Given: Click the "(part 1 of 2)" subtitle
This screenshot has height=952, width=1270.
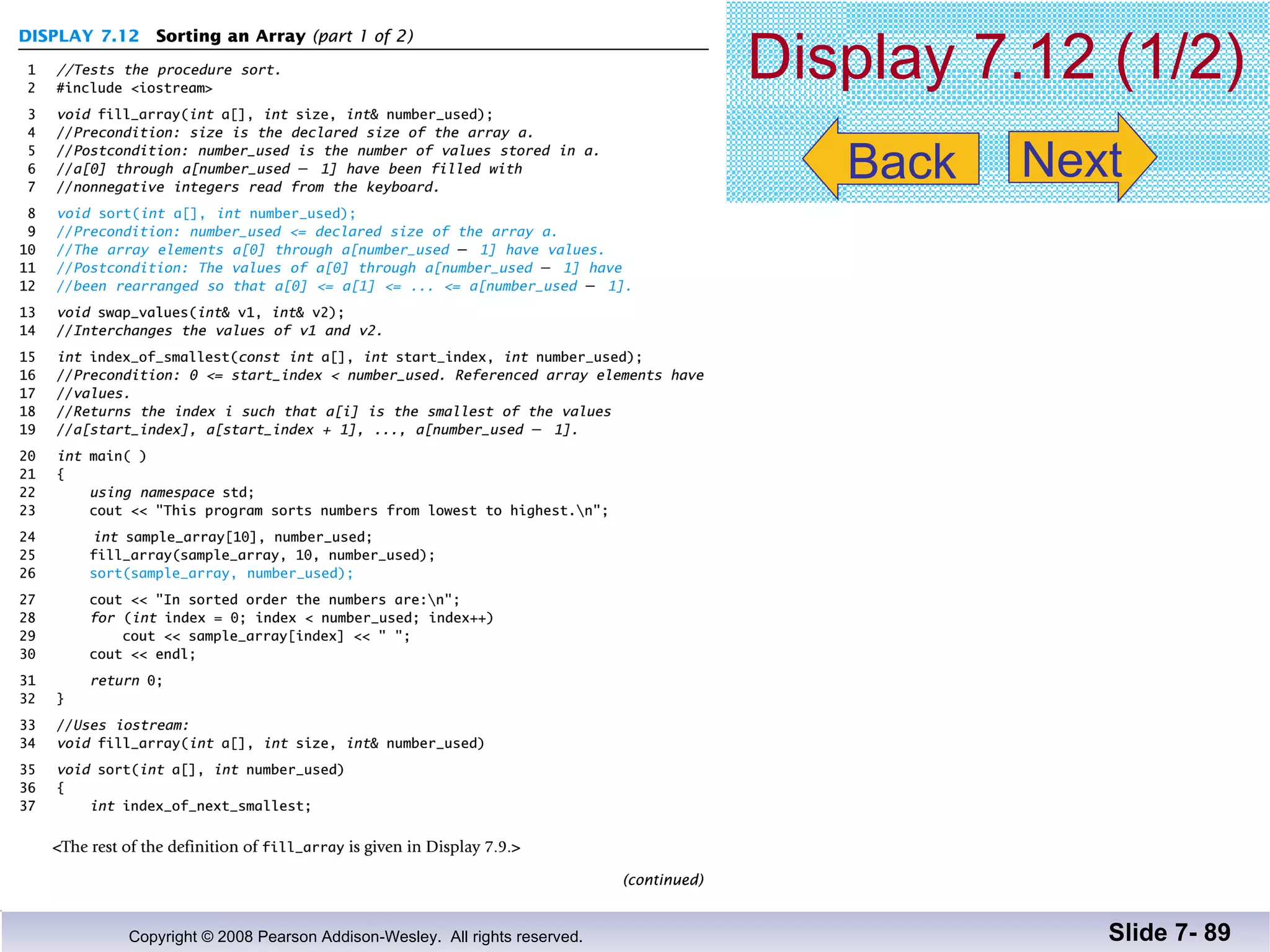Looking at the screenshot, I should (x=363, y=36).
